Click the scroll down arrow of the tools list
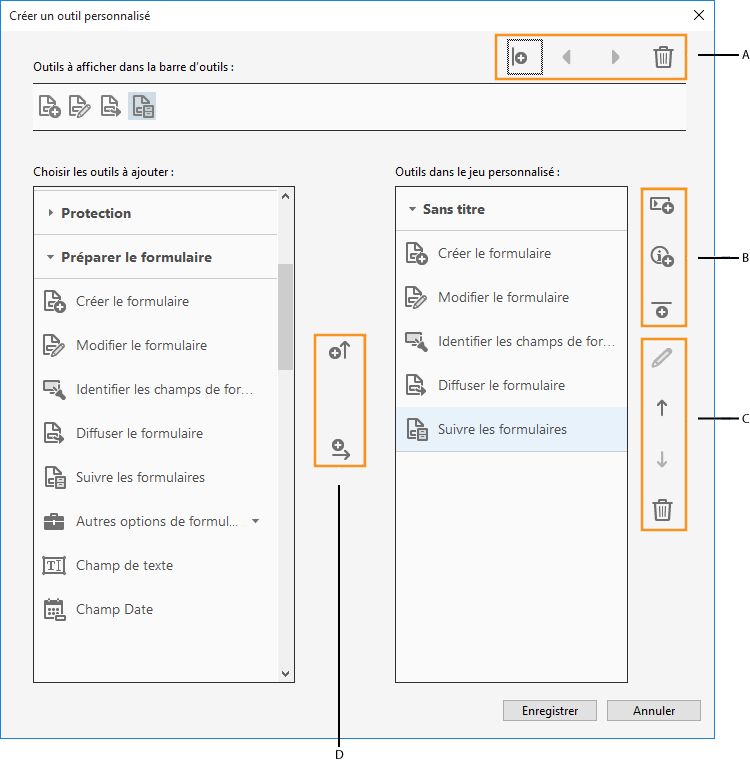The width and height of the screenshot is (750, 762). 285,674
